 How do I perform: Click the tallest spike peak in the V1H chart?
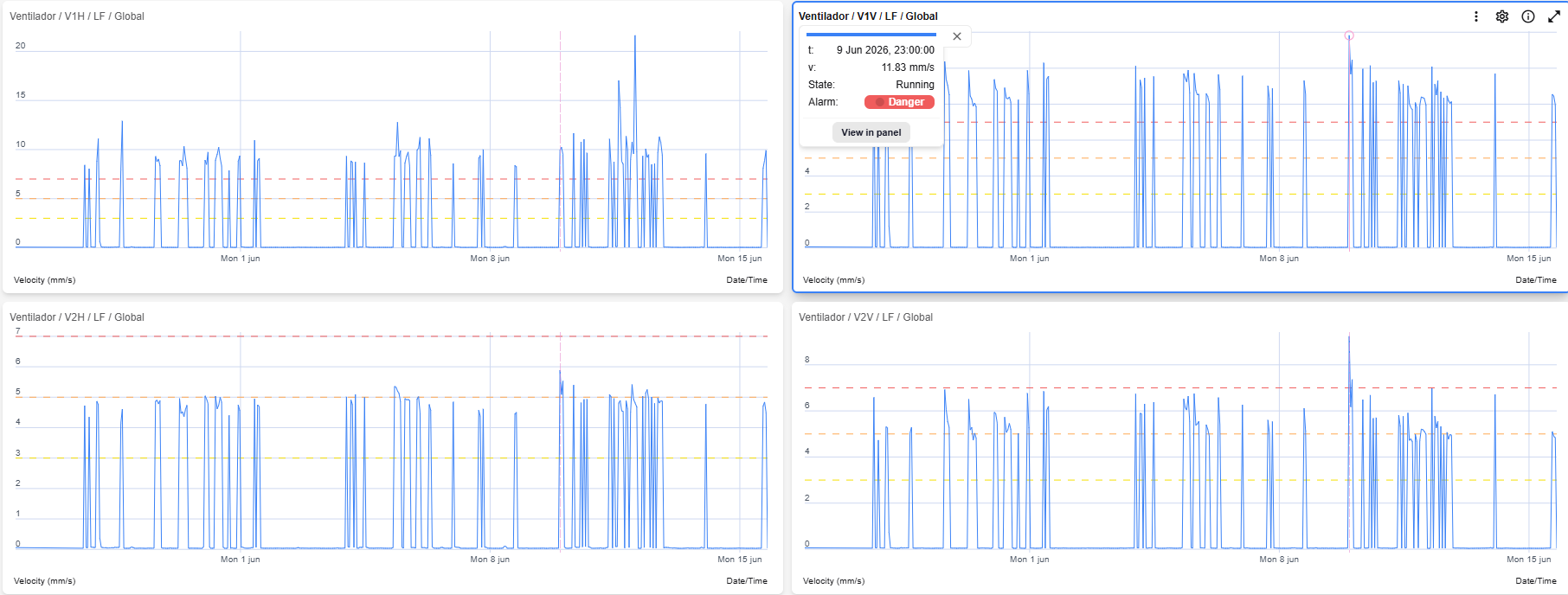[x=635, y=36]
